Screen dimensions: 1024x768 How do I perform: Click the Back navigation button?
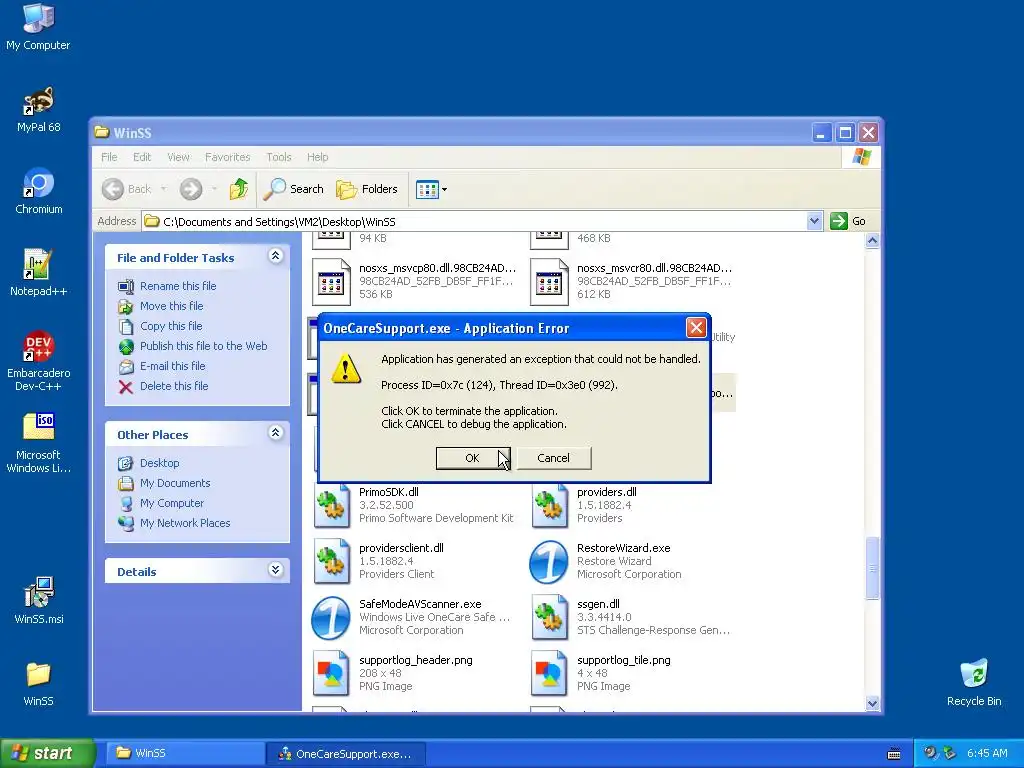pos(127,189)
